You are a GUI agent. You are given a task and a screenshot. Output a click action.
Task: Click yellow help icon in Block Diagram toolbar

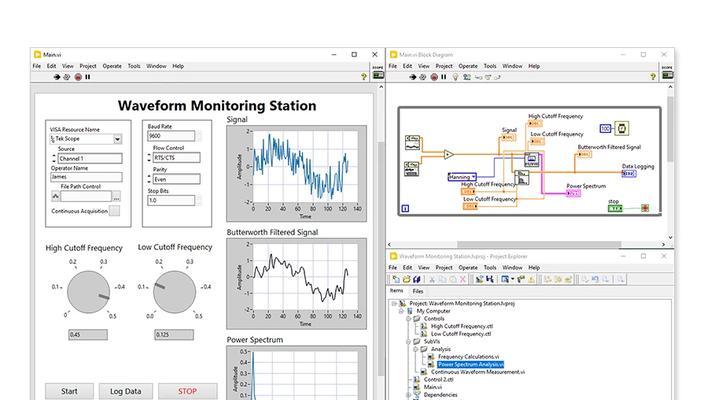(653, 77)
